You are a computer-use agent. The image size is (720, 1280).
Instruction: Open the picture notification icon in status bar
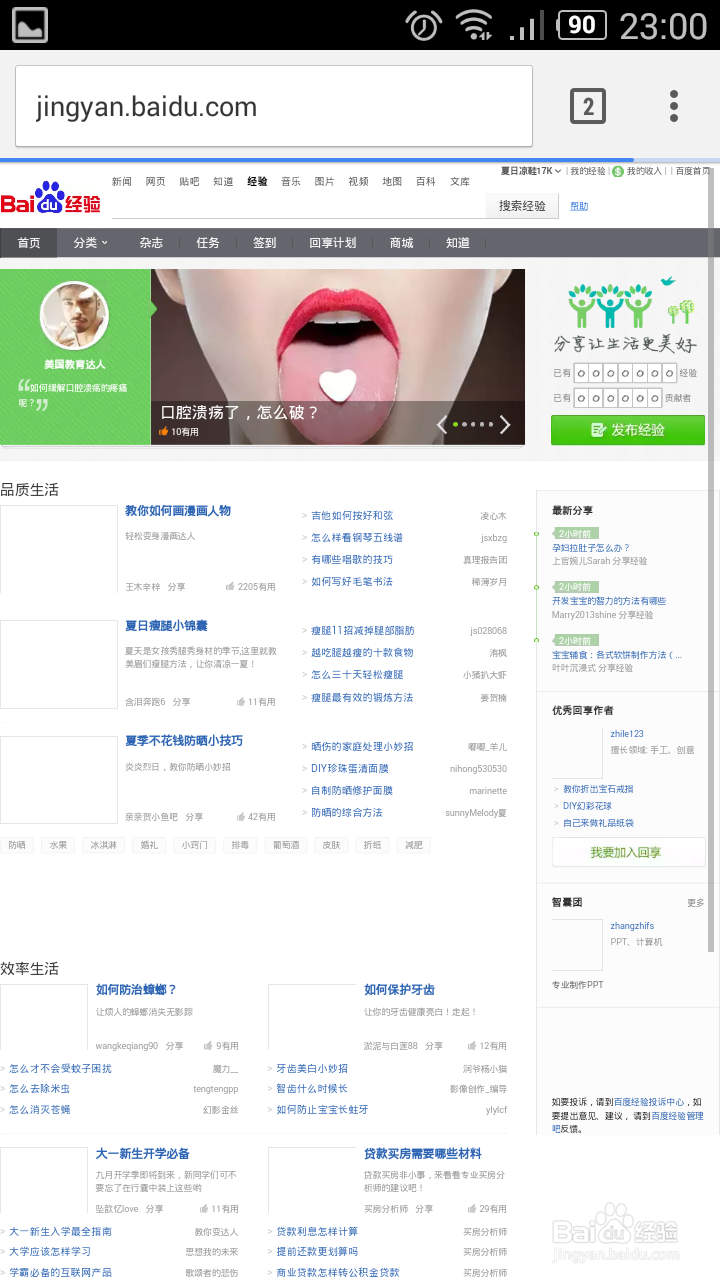click(29, 24)
